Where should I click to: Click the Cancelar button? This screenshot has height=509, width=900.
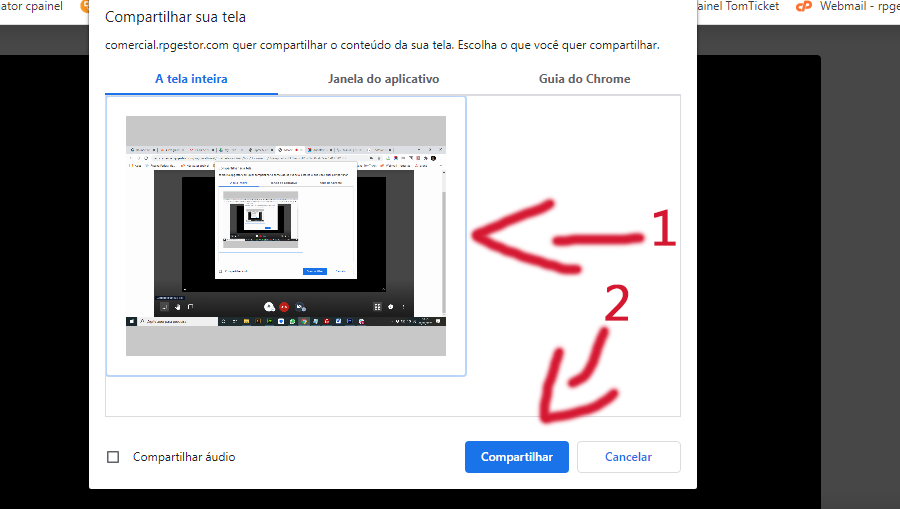click(628, 457)
